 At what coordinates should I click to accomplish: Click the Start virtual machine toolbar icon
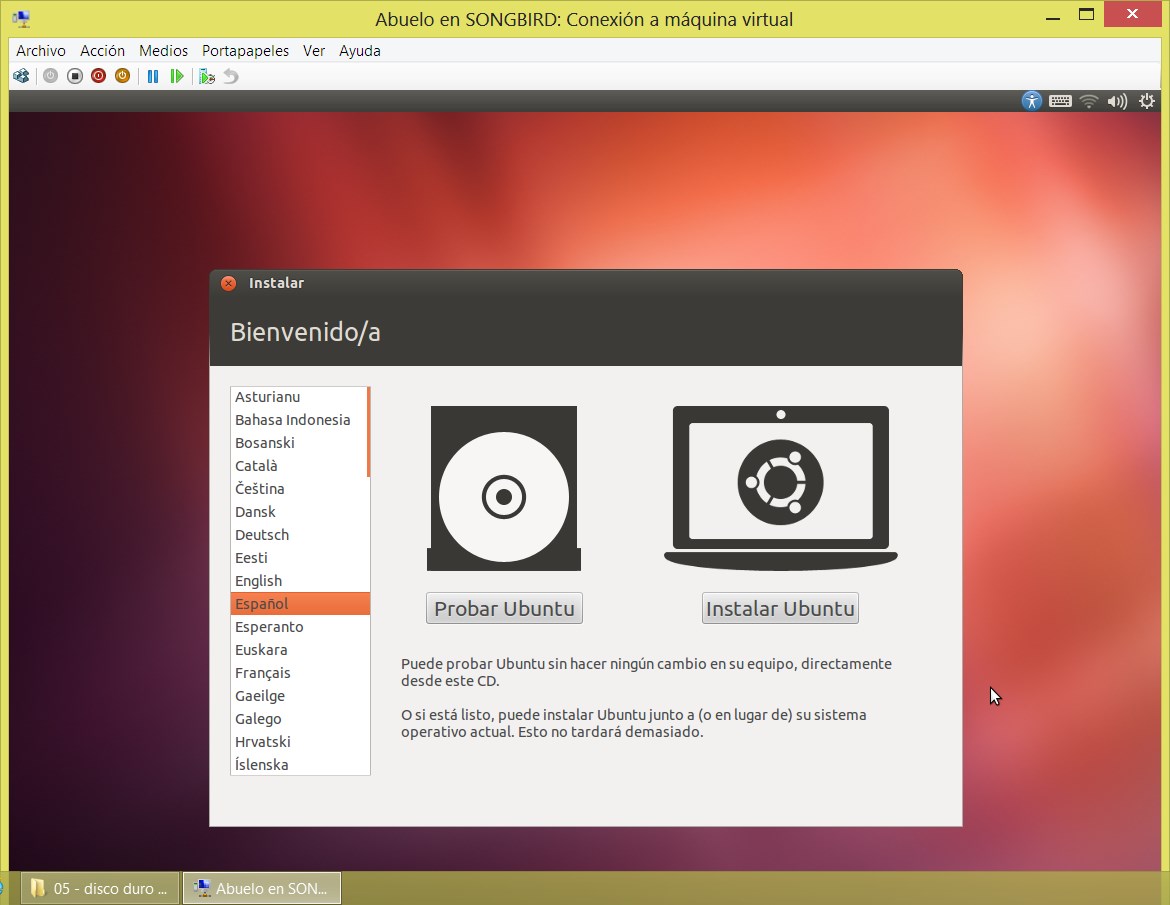click(50, 76)
